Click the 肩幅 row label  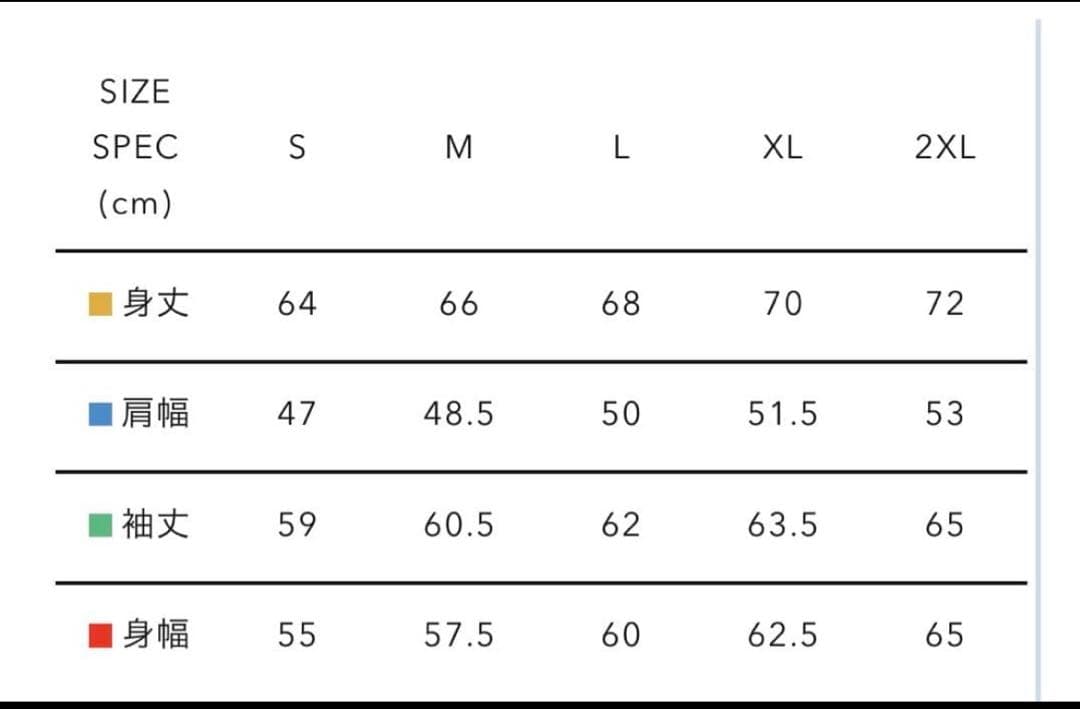[155, 413]
